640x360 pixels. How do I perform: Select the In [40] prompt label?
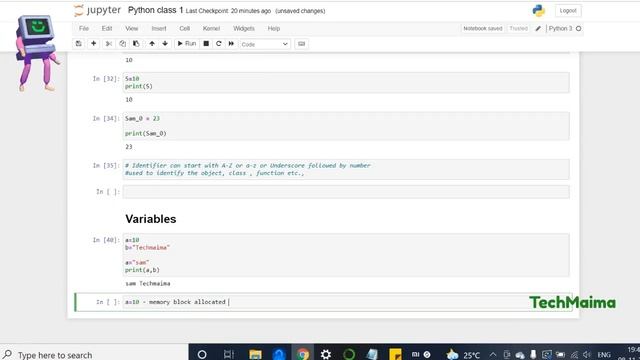point(106,240)
